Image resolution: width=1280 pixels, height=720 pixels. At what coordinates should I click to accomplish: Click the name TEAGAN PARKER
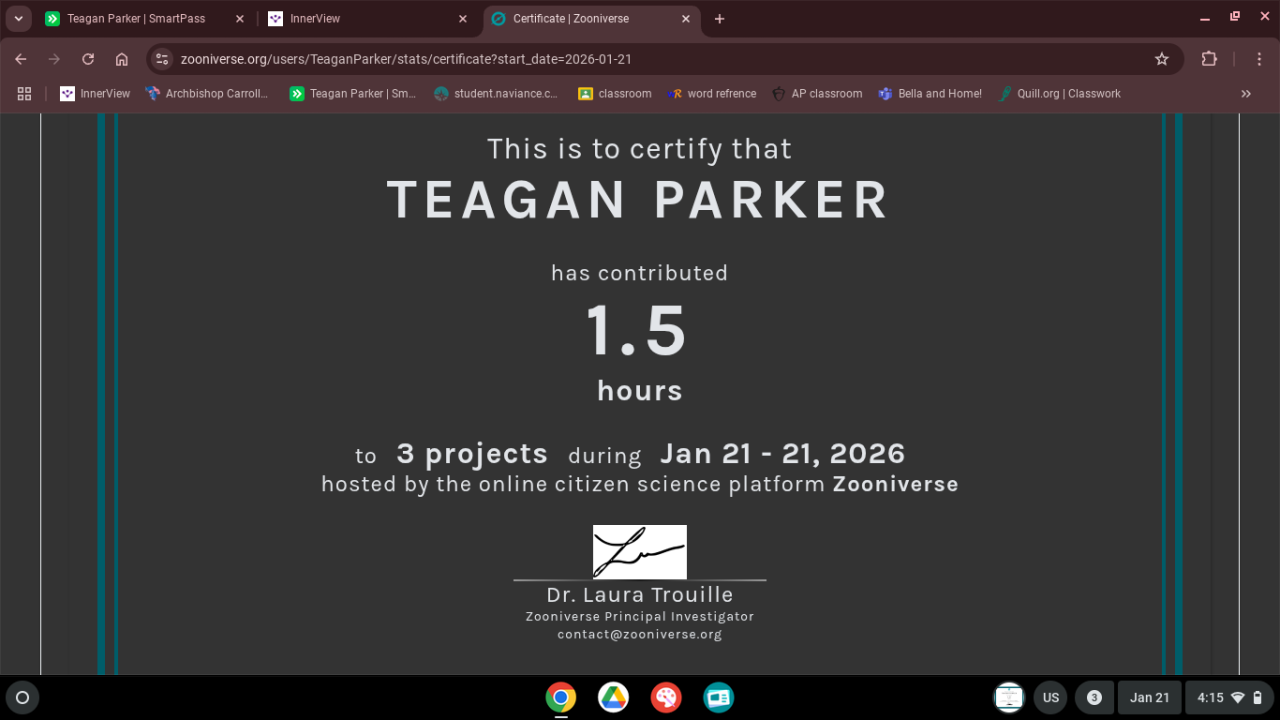pyautogui.click(x=638, y=200)
